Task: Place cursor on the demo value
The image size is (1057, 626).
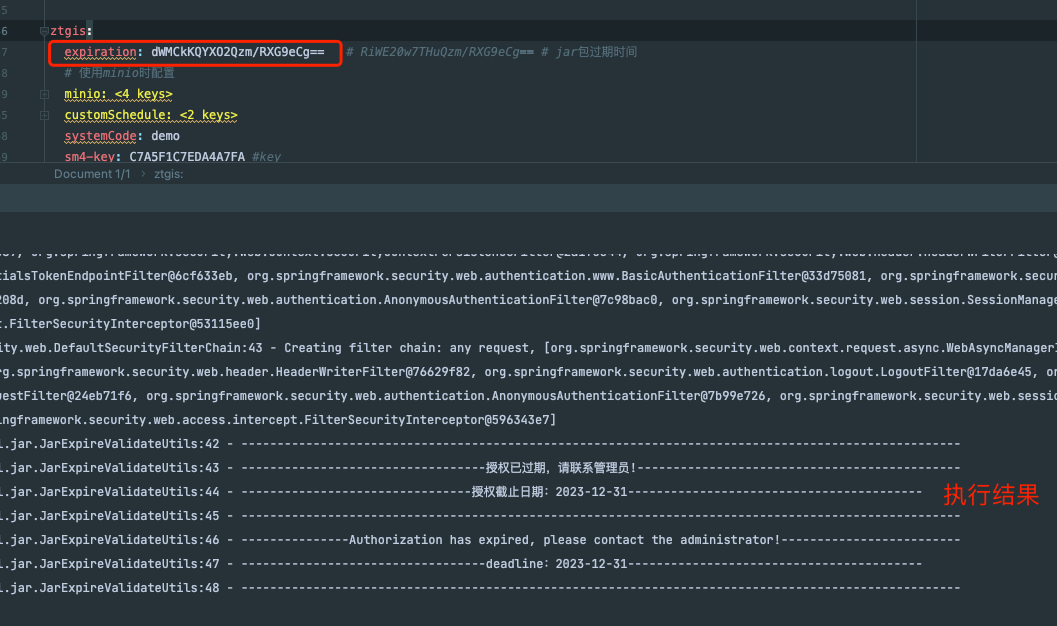Action: [165, 136]
